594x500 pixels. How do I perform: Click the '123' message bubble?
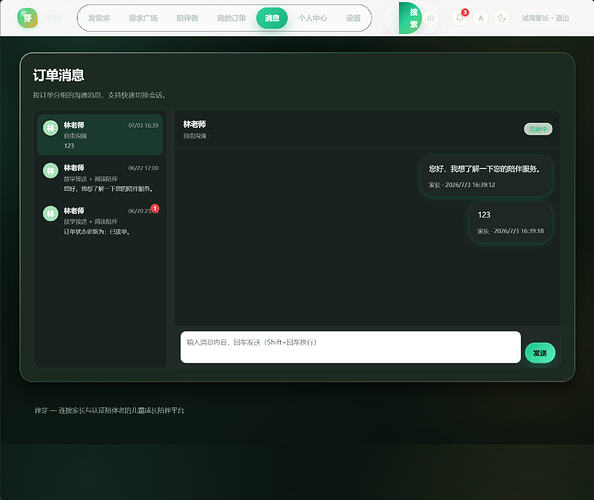[510, 223]
